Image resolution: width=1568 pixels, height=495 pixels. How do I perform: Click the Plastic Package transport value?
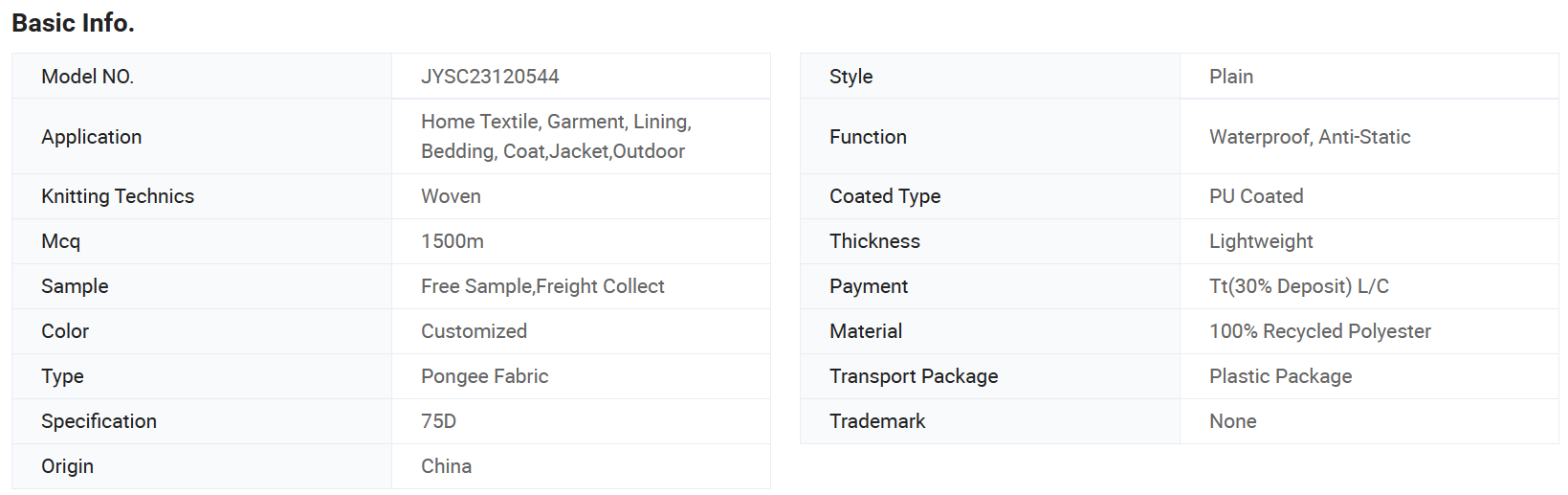(x=1280, y=376)
